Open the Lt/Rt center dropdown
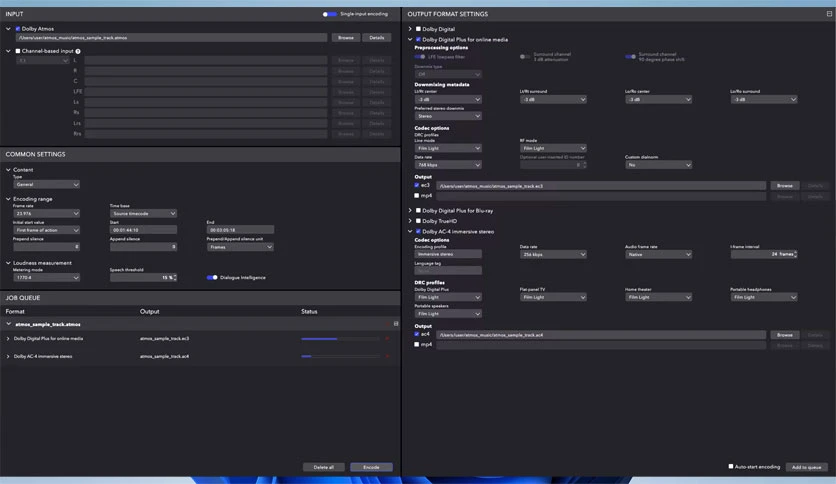Image resolution: width=836 pixels, height=484 pixels. point(448,99)
